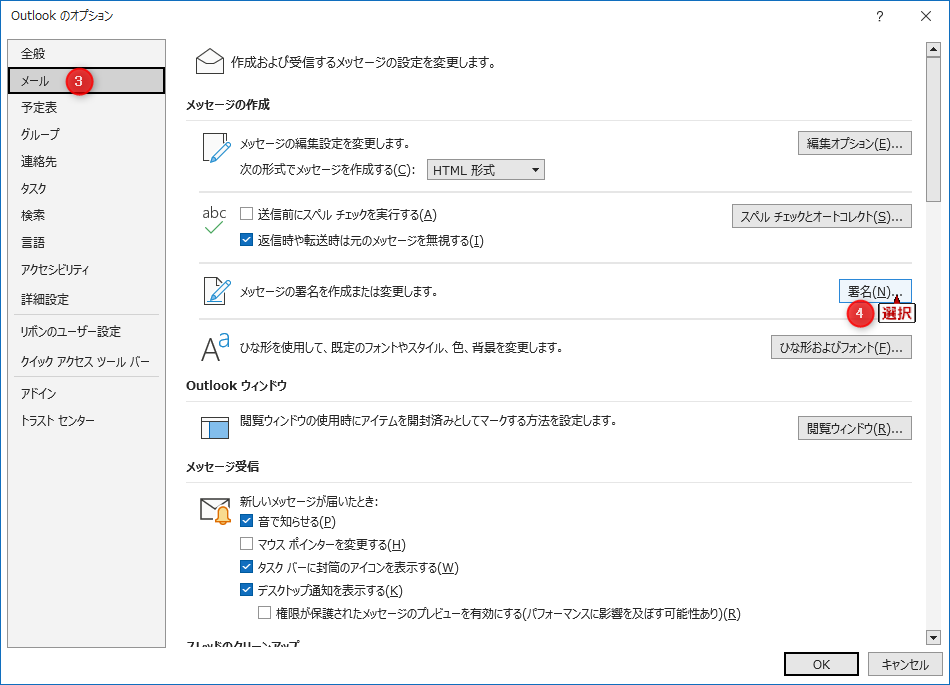
Task: Click the pencil-and-page icon for message editing settings
Action: tap(216, 148)
